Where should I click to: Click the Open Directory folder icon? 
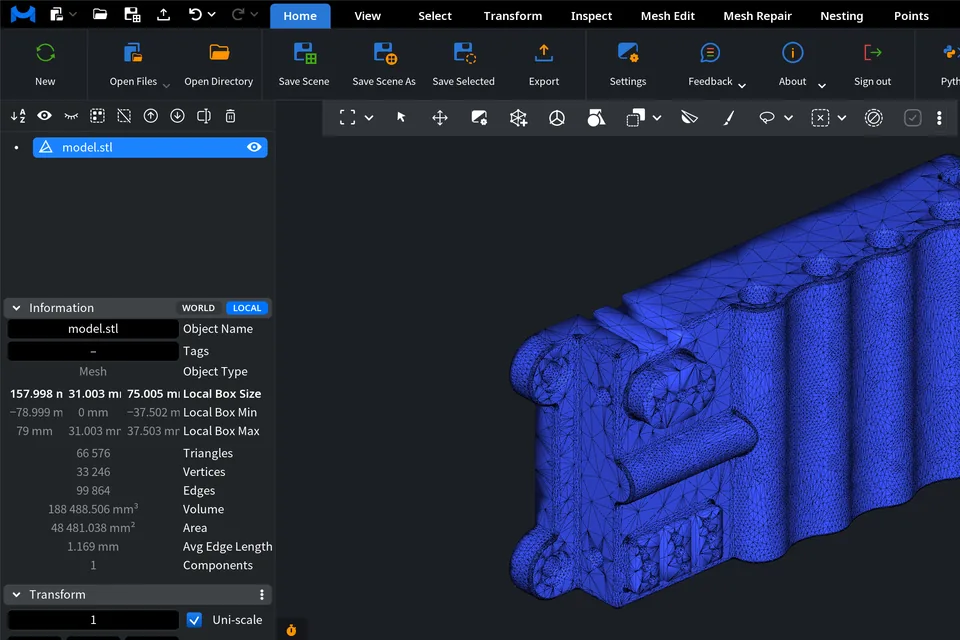click(x=219, y=53)
